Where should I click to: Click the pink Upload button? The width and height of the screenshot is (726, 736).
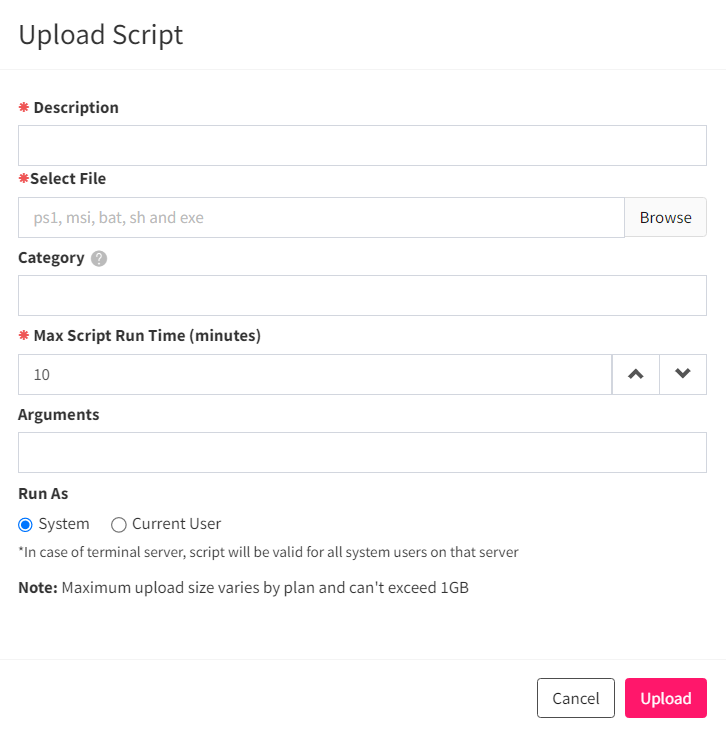tap(665, 698)
